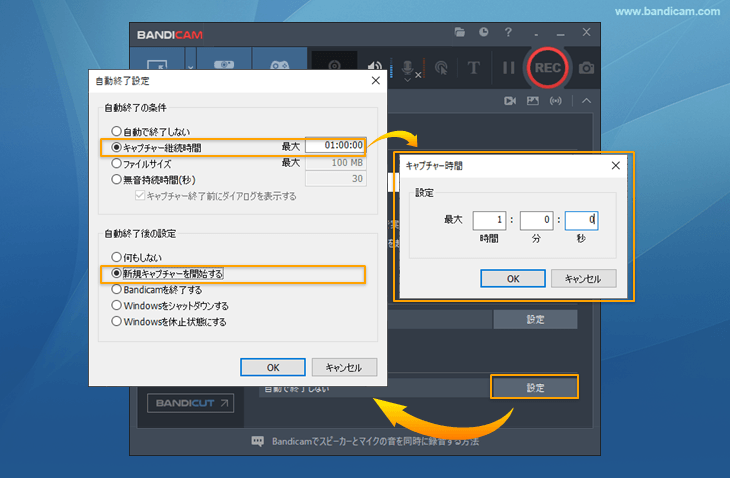
Task: Start recording with the REC button
Action: [548, 68]
